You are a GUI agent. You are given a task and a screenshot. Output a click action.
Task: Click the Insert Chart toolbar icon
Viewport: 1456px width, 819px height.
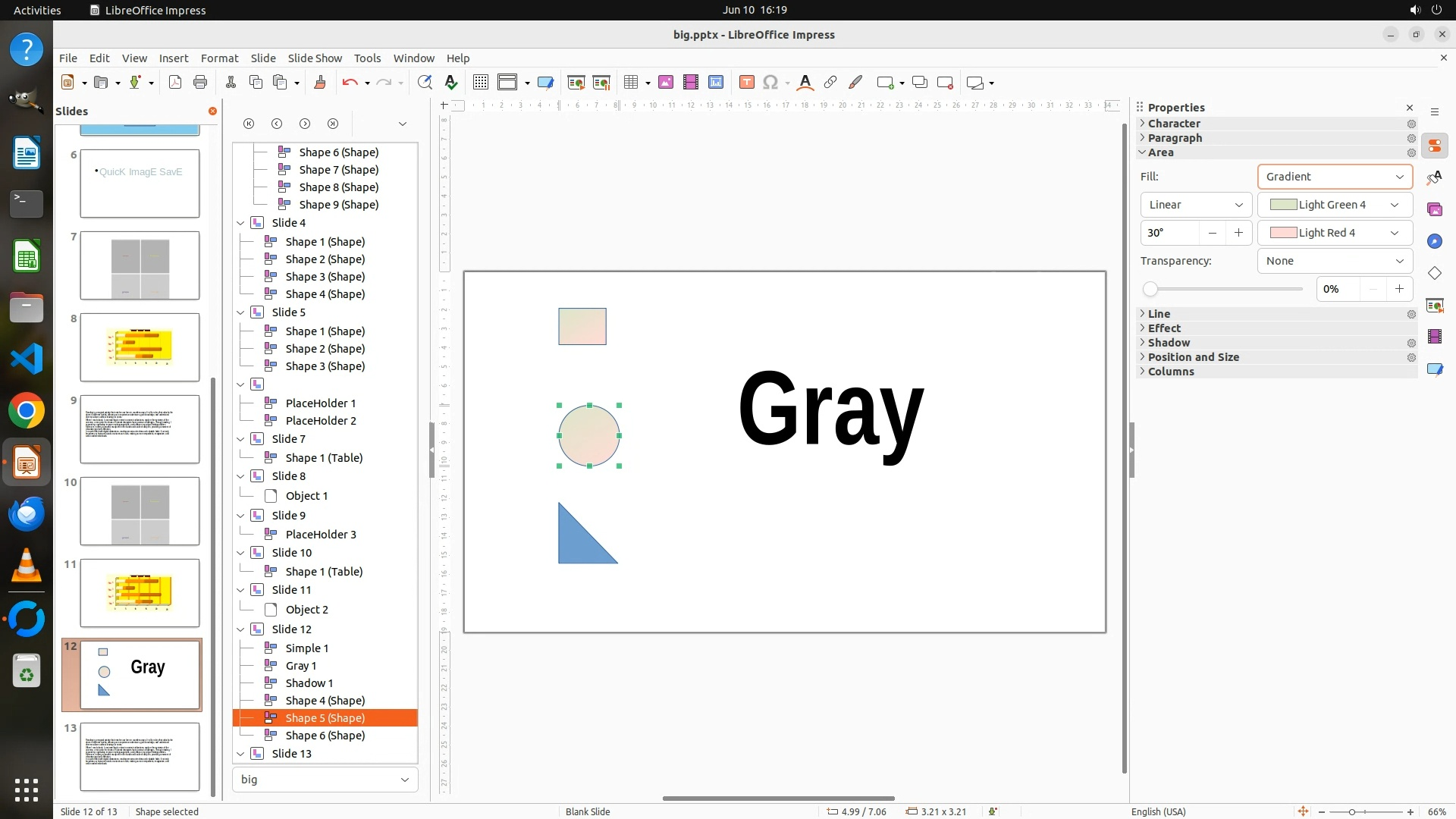[x=716, y=83]
